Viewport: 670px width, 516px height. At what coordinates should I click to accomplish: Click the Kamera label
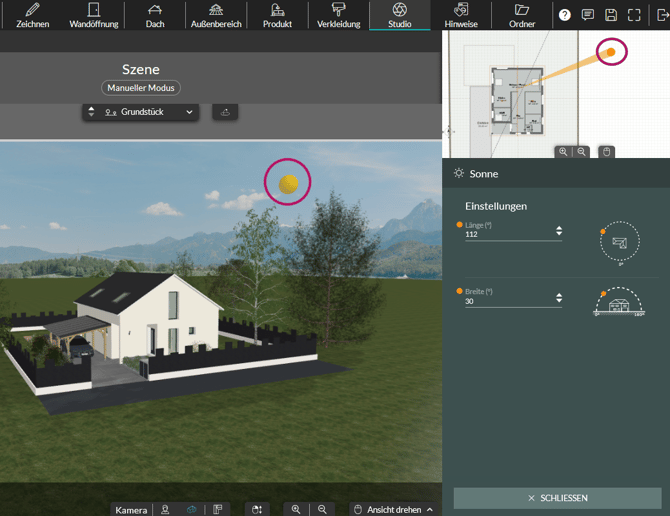(131, 510)
